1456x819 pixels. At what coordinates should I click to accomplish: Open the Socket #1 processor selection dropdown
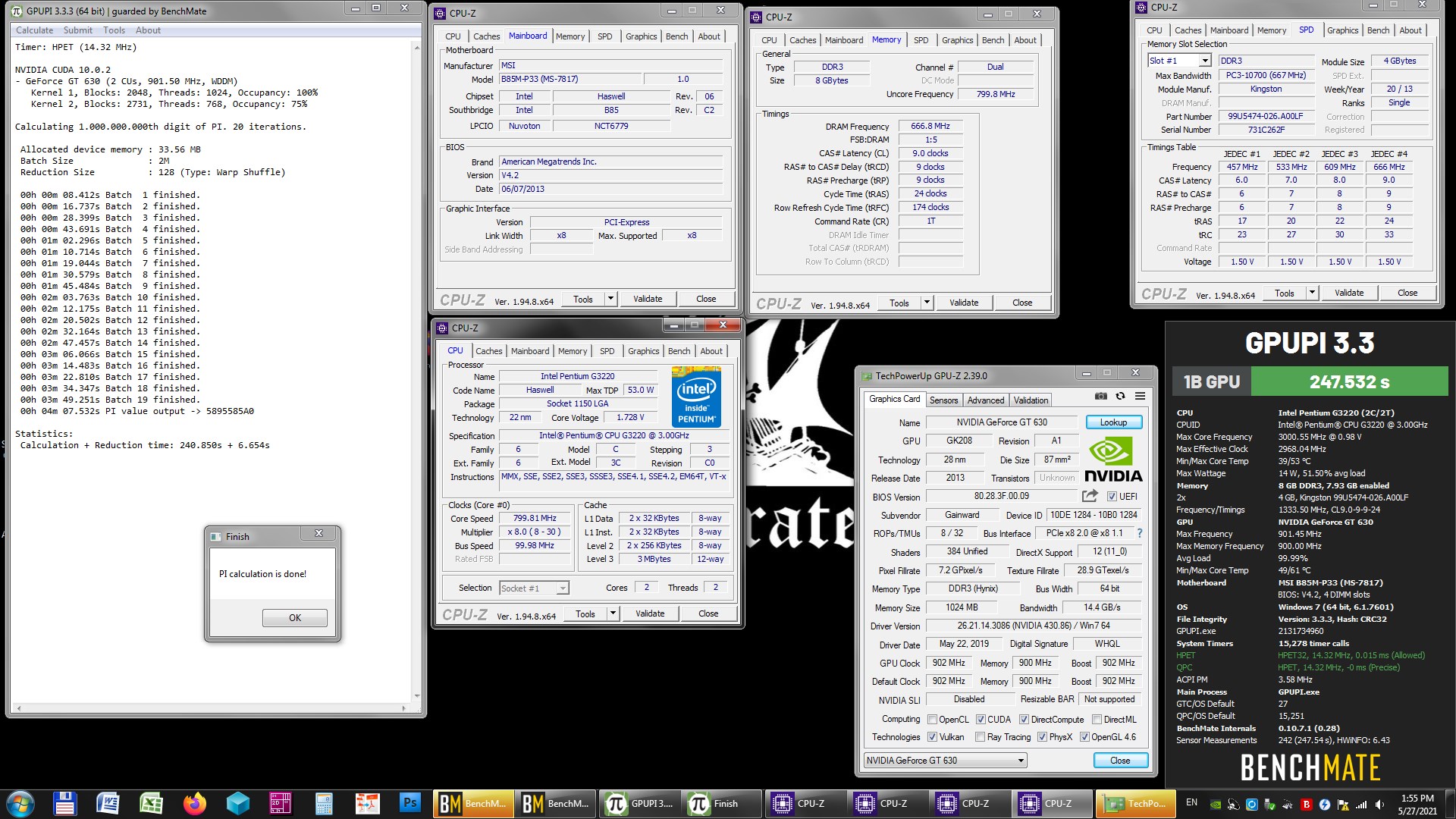pos(534,588)
